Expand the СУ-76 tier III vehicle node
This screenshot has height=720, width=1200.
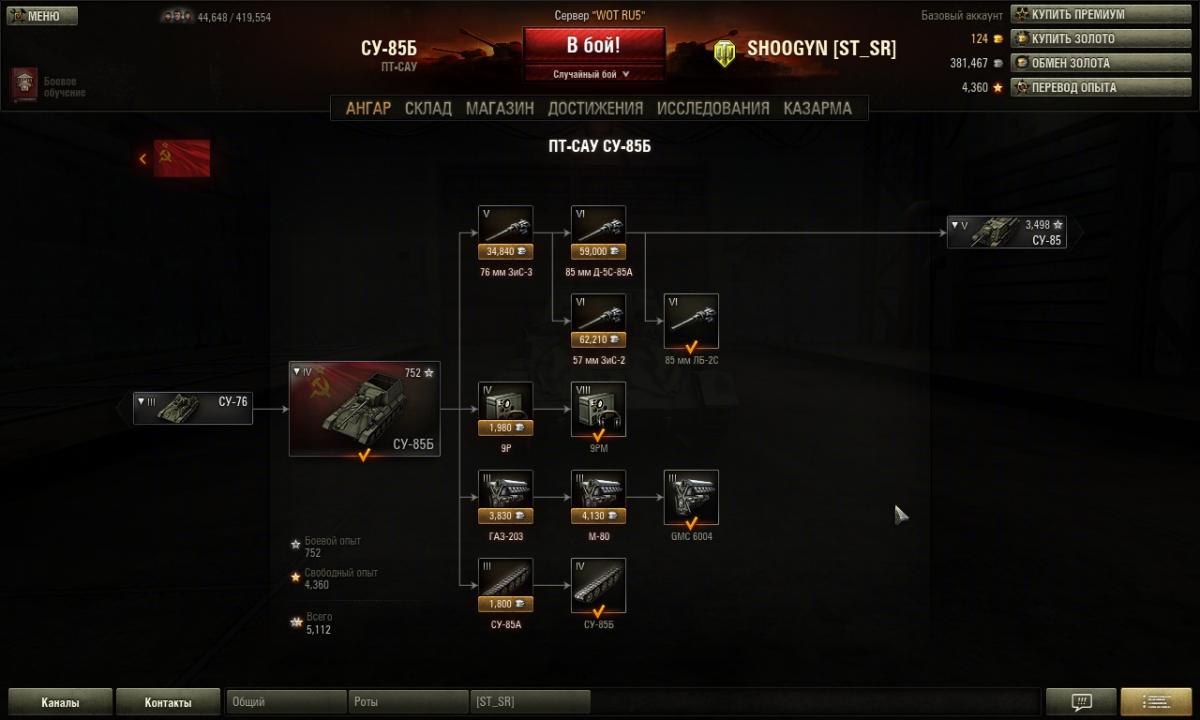click(x=193, y=408)
